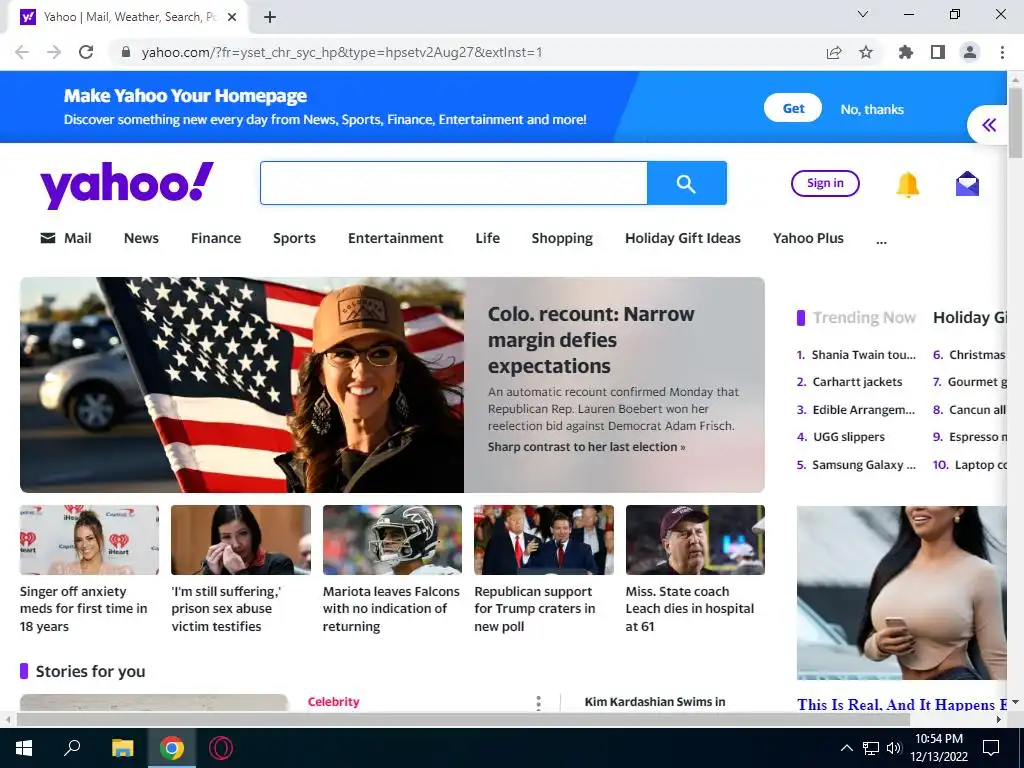Viewport: 1024px width, 768px height.
Task: Open Holiday Gift Ideas nav item
Action: (682, 238)
